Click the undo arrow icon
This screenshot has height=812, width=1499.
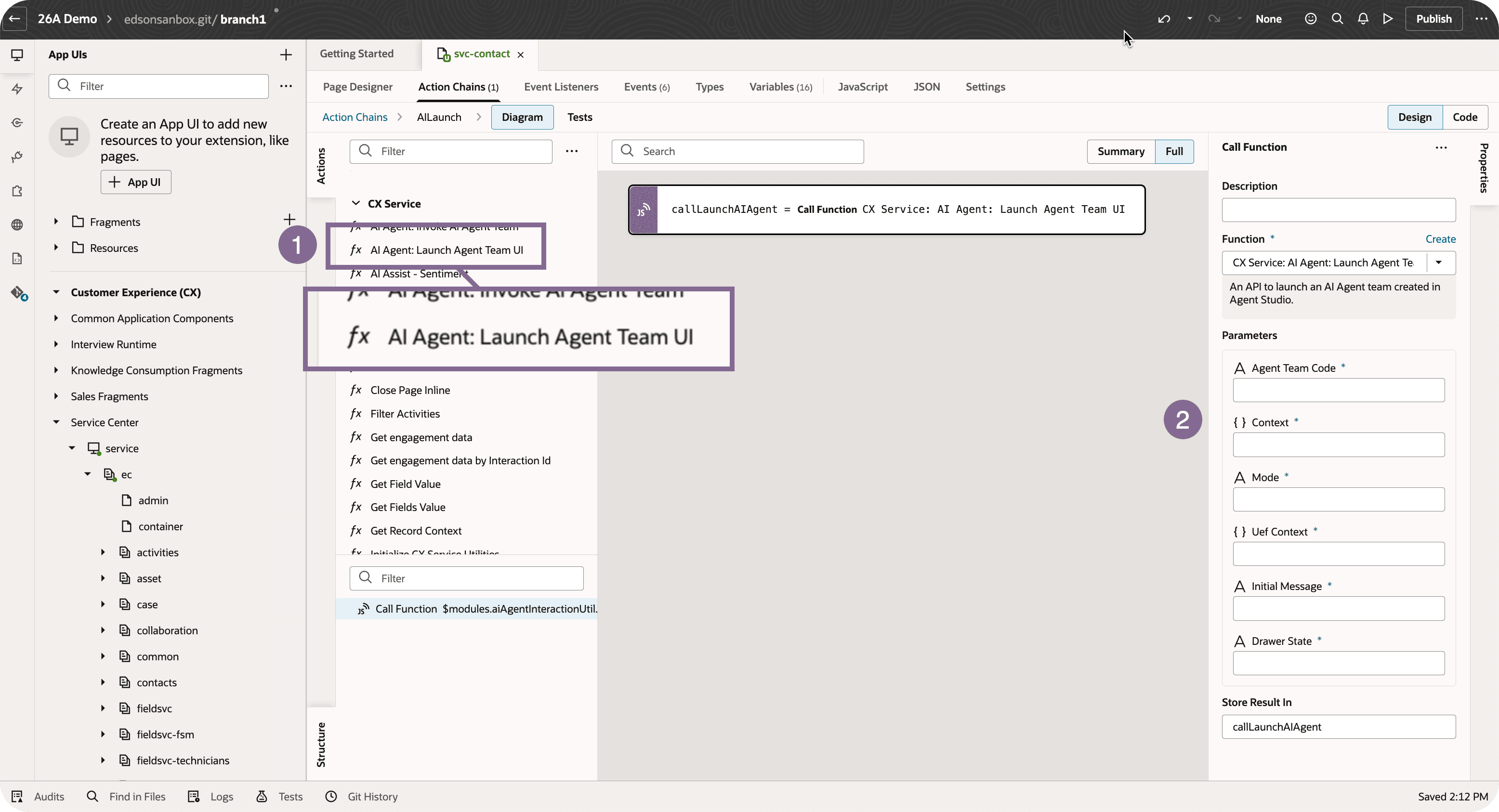point(1164,19)
